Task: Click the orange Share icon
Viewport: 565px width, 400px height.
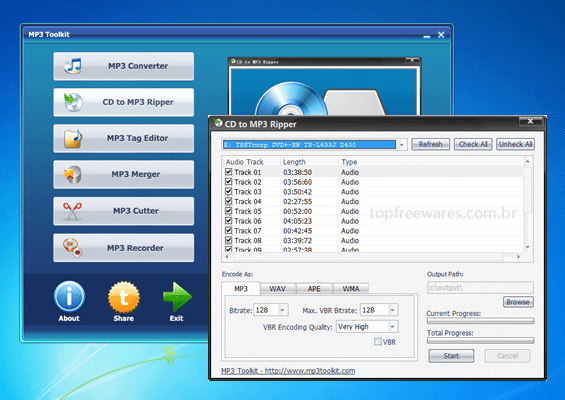Action: click(x=124, y=297)
